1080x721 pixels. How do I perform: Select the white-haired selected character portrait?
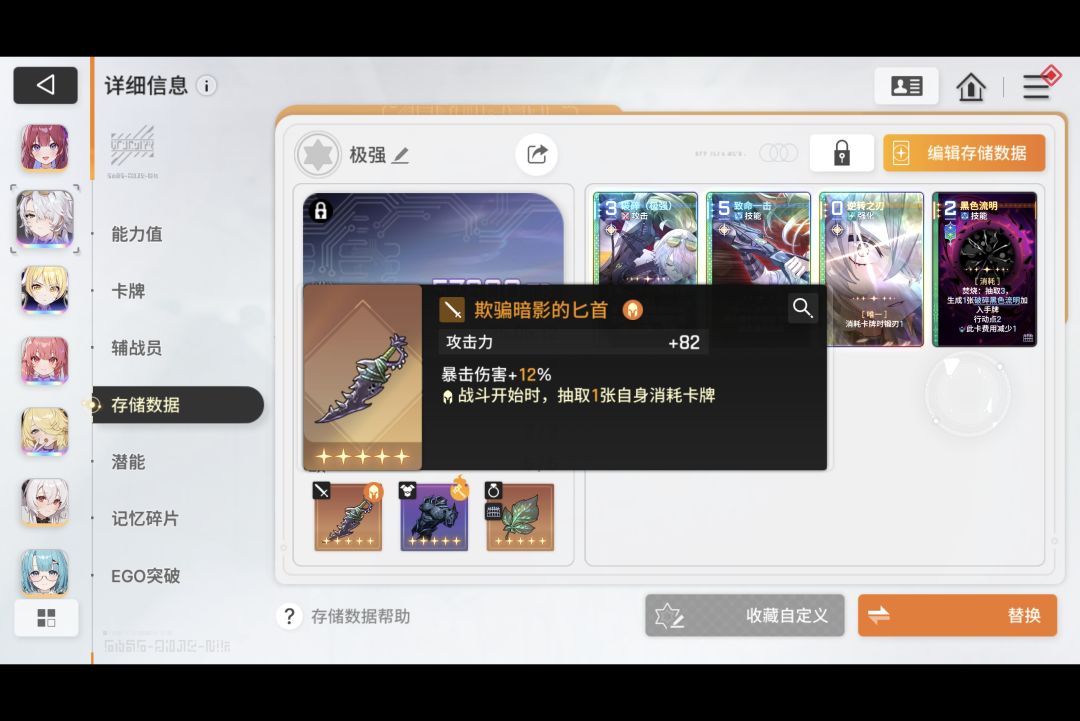pyautogui.click(x=45, y=219)
